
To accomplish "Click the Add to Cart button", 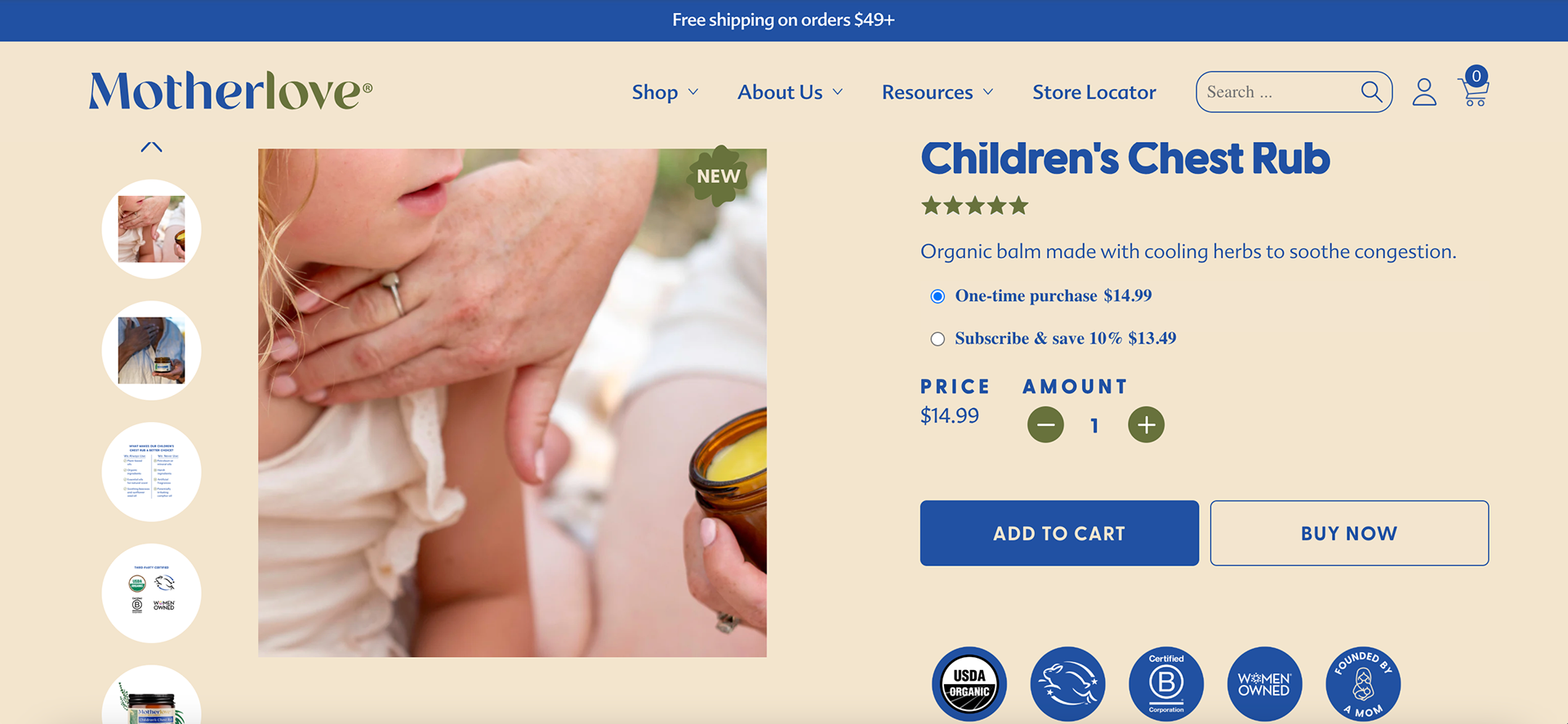I will (x=1059, y=533).
